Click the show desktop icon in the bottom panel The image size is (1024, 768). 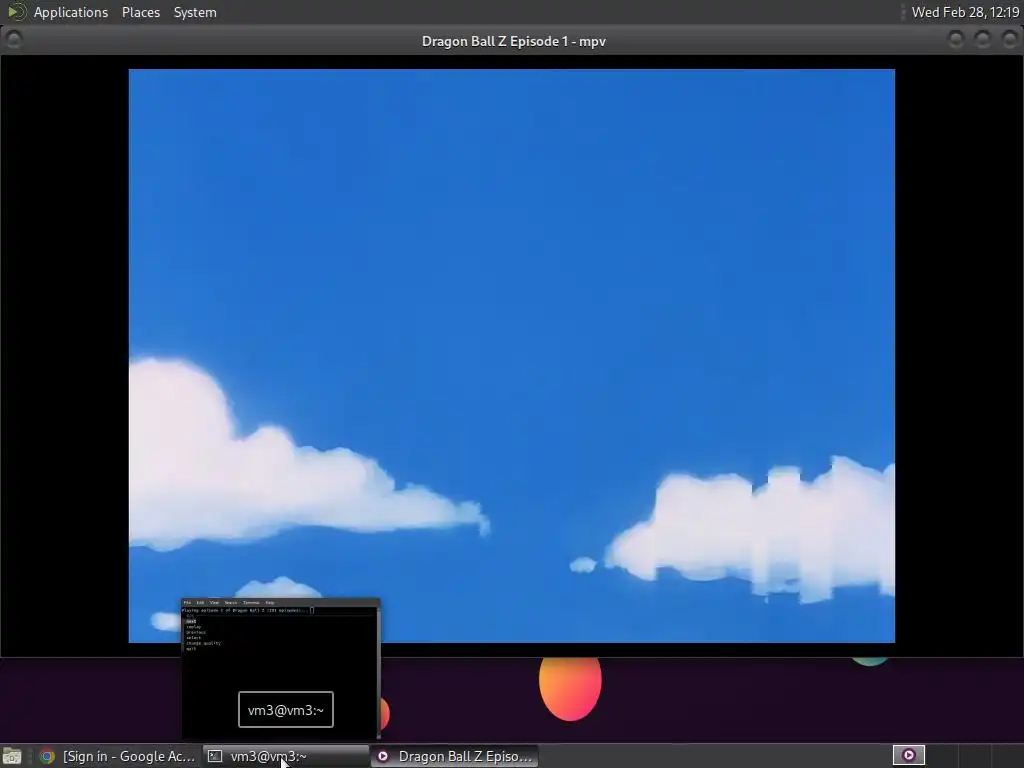[x=12, y=756]
